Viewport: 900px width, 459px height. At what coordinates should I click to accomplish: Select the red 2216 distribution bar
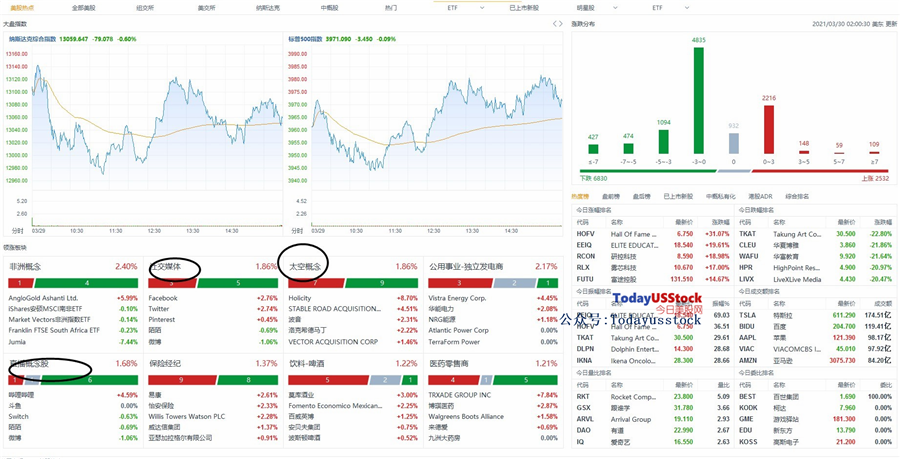coord(769,129)
